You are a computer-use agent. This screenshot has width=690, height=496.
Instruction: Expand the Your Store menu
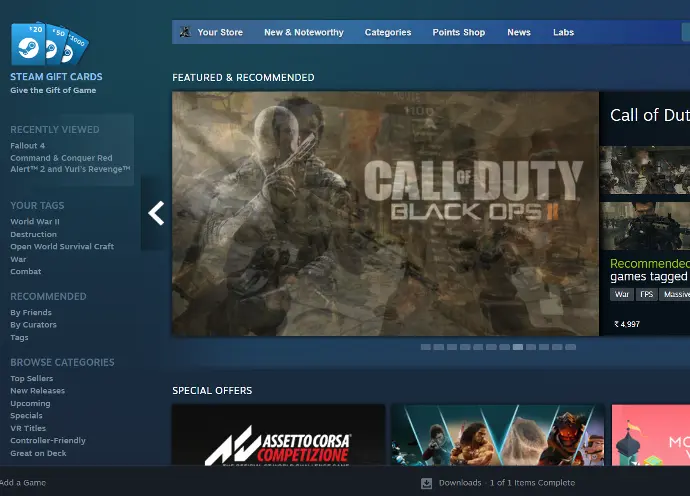tap(220, 32)
